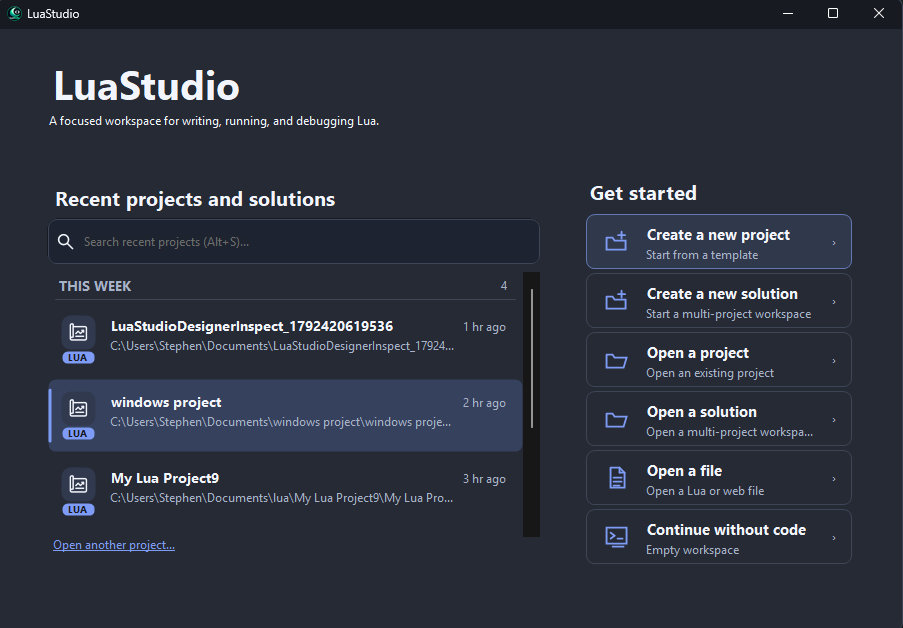Click the Start from a template subtitle
The height and width of the screenshot is (628, 903).
pos(702,255)
